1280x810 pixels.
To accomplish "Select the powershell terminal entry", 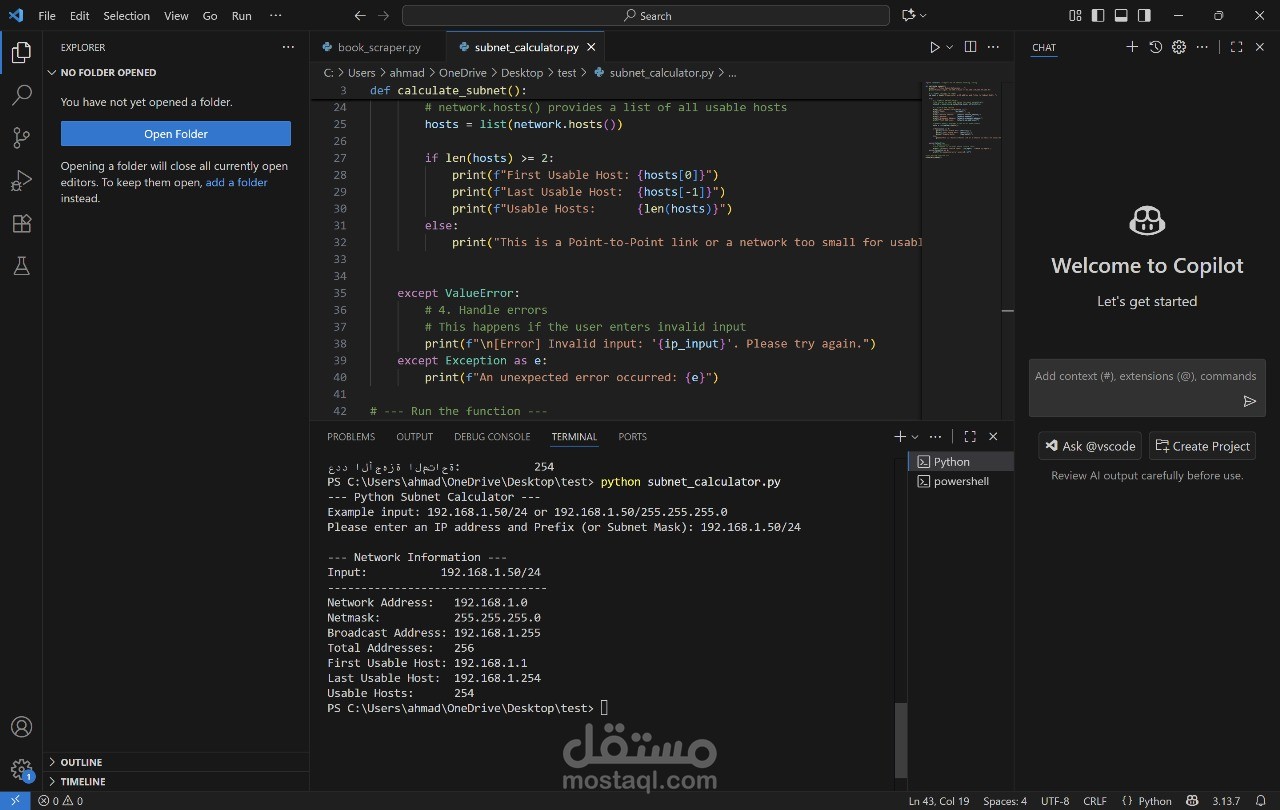I will 961,481.
